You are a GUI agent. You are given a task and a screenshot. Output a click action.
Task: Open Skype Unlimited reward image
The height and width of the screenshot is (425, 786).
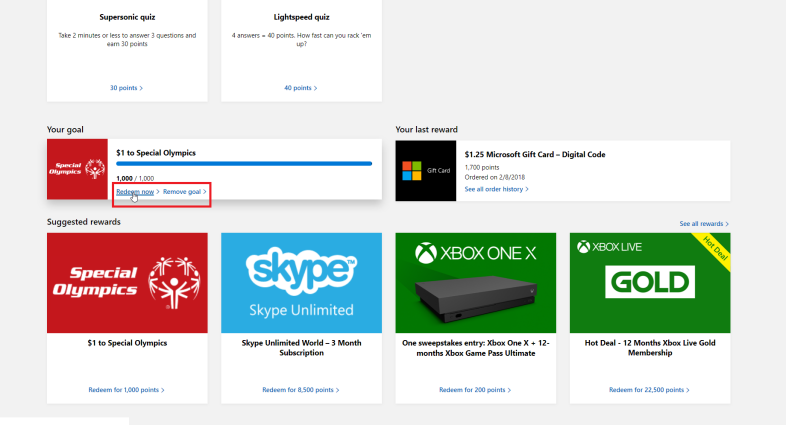301,283
